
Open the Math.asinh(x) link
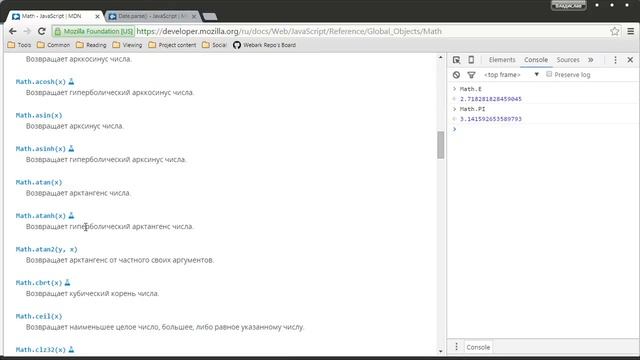click(x=40, y=149)
